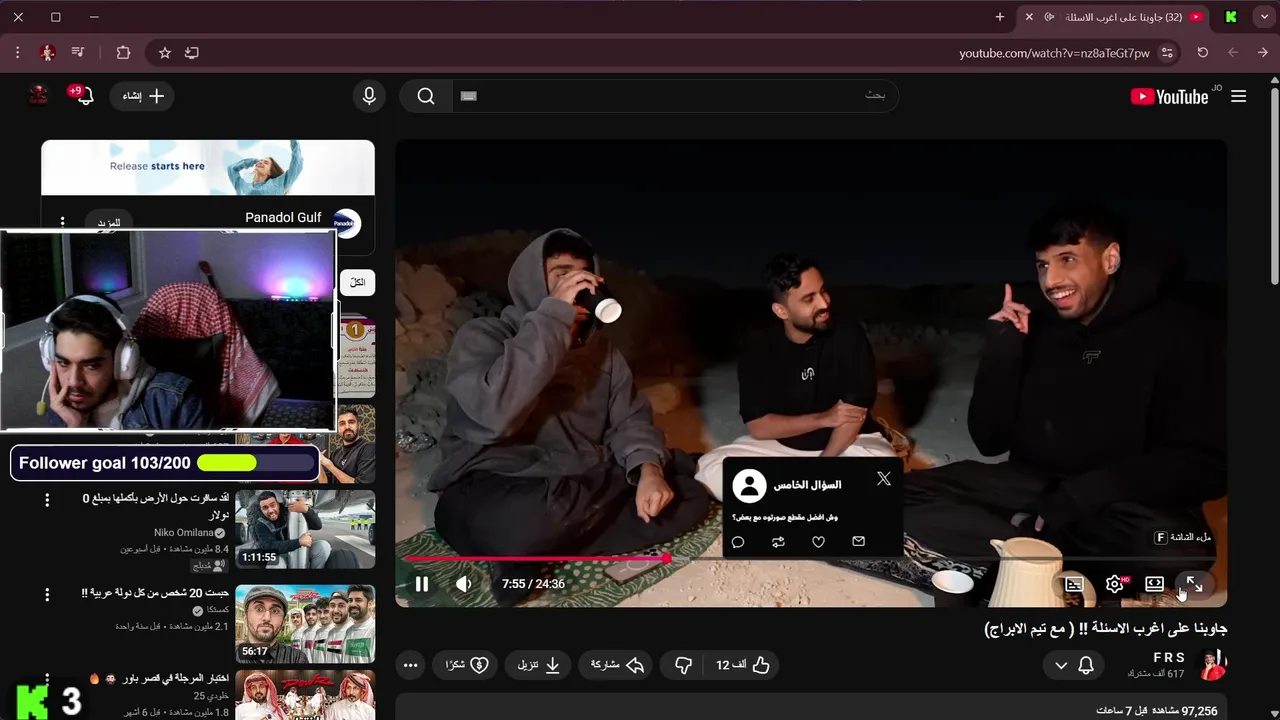Open video title لقد سافرت حول الأرض
The height and width of the screenshot is (720, 1280).
[x=156, y=506]
